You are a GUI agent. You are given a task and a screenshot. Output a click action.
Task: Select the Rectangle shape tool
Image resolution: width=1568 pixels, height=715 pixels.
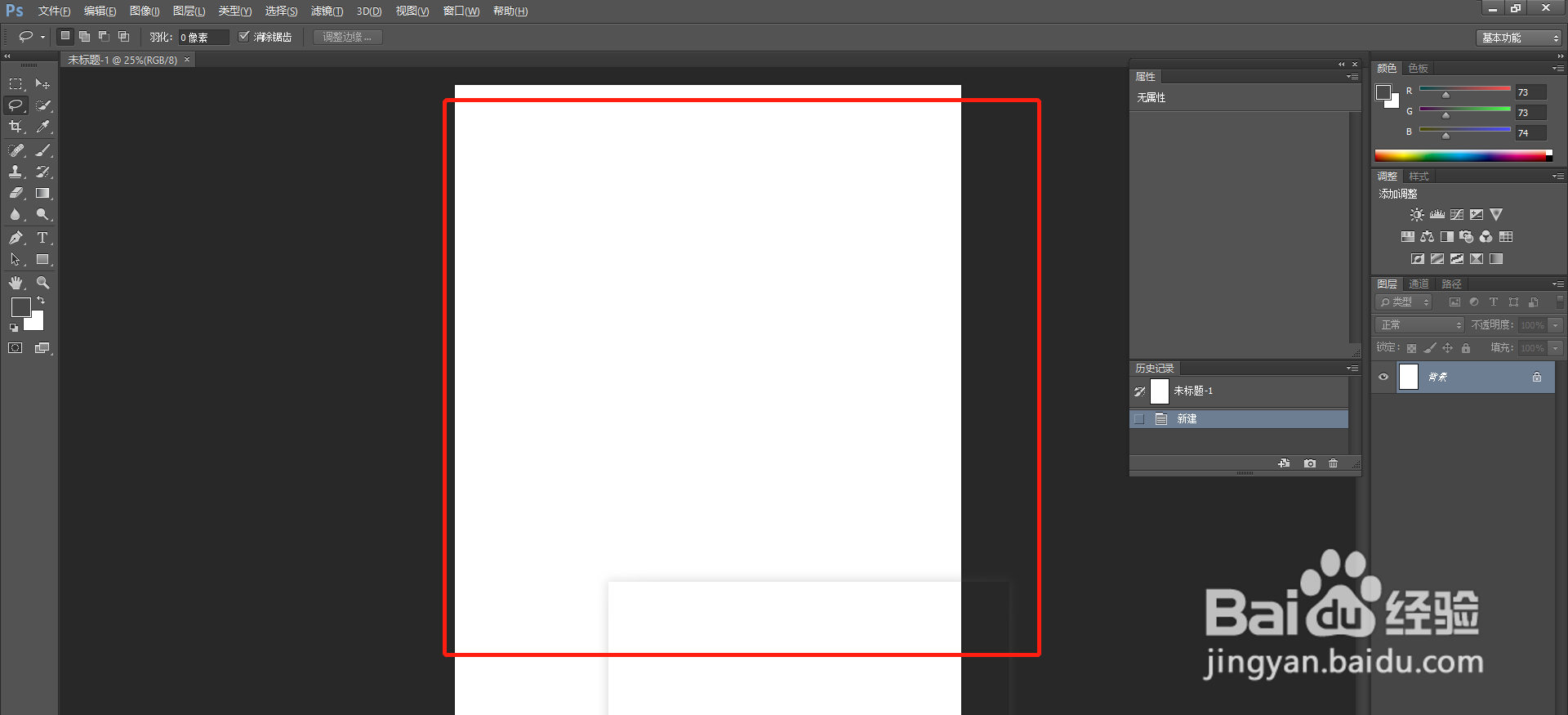click(43, 259)
